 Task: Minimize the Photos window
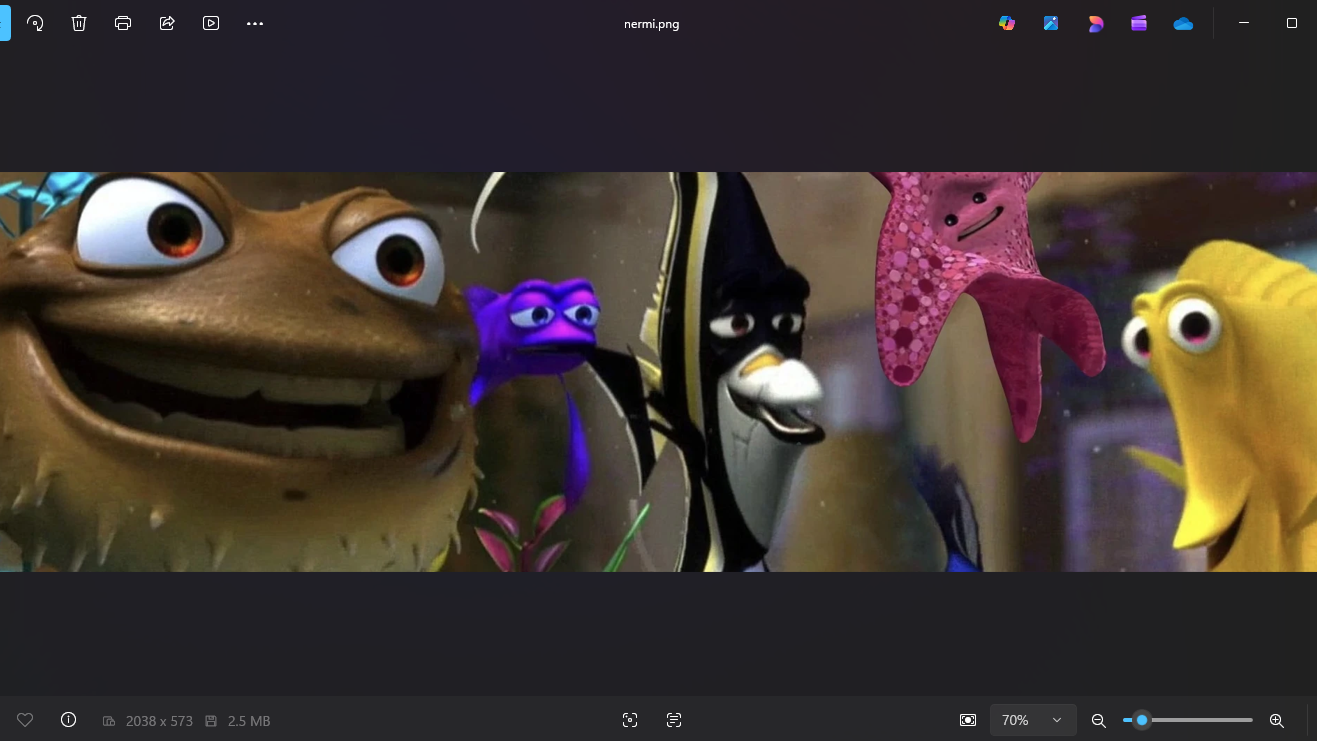pos(1244,23)
